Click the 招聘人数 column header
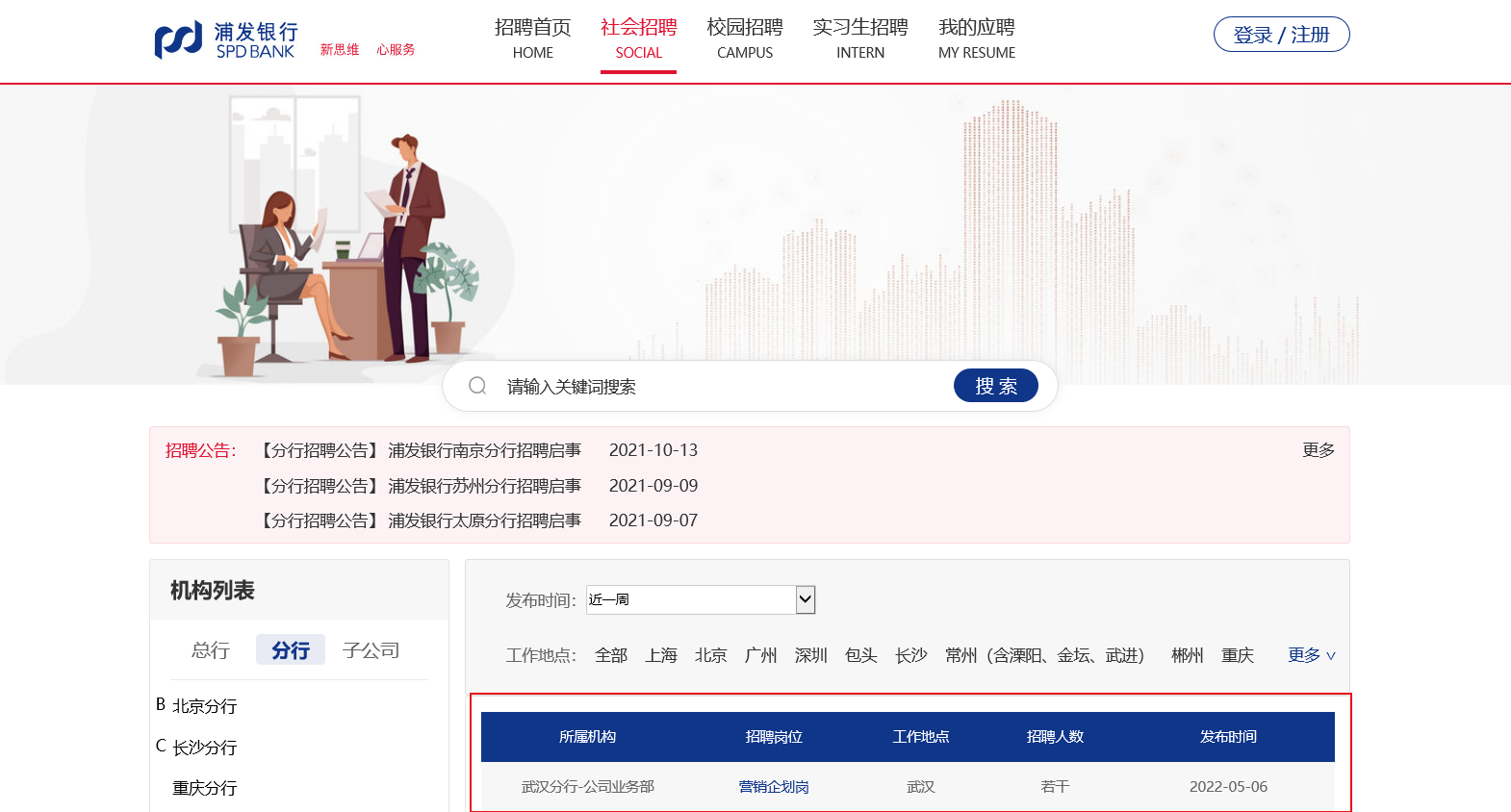This screenshot has height=812, width=1511. [1056, 737]
